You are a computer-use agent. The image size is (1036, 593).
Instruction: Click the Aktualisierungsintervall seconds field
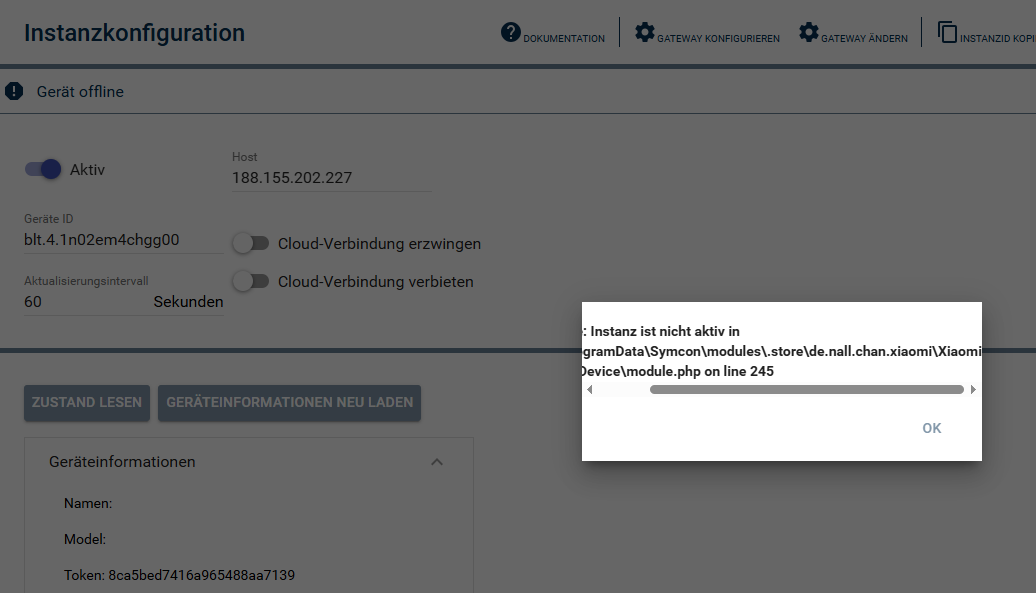[85, 301]
